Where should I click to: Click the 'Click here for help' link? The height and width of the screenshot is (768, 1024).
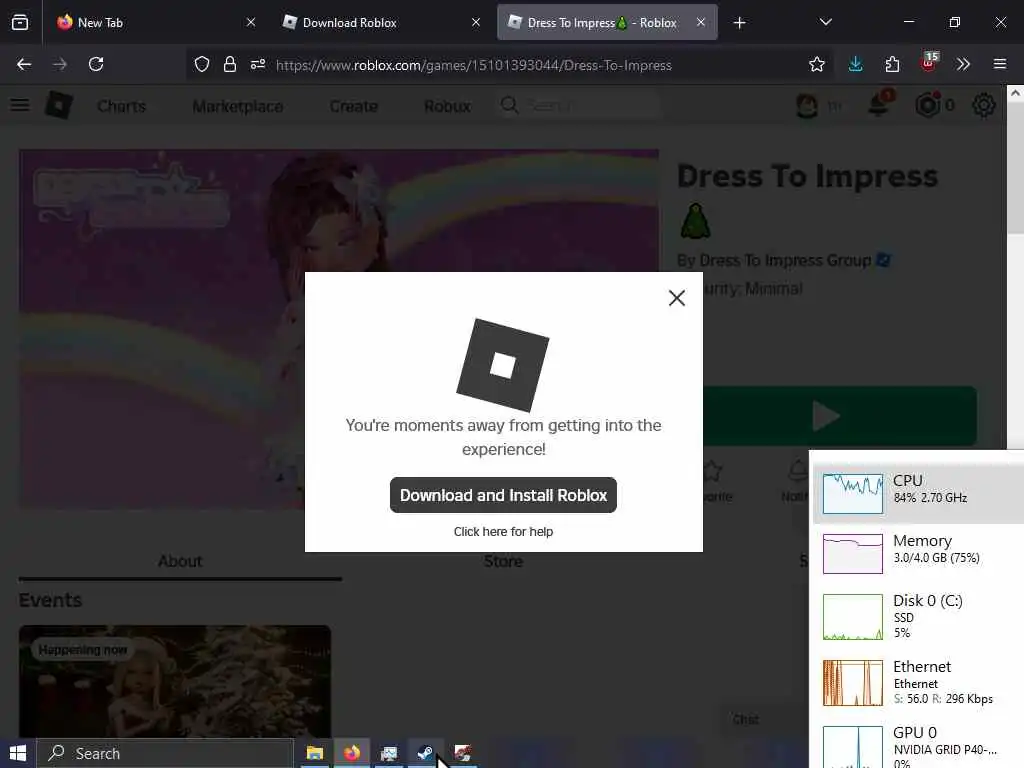504,532
